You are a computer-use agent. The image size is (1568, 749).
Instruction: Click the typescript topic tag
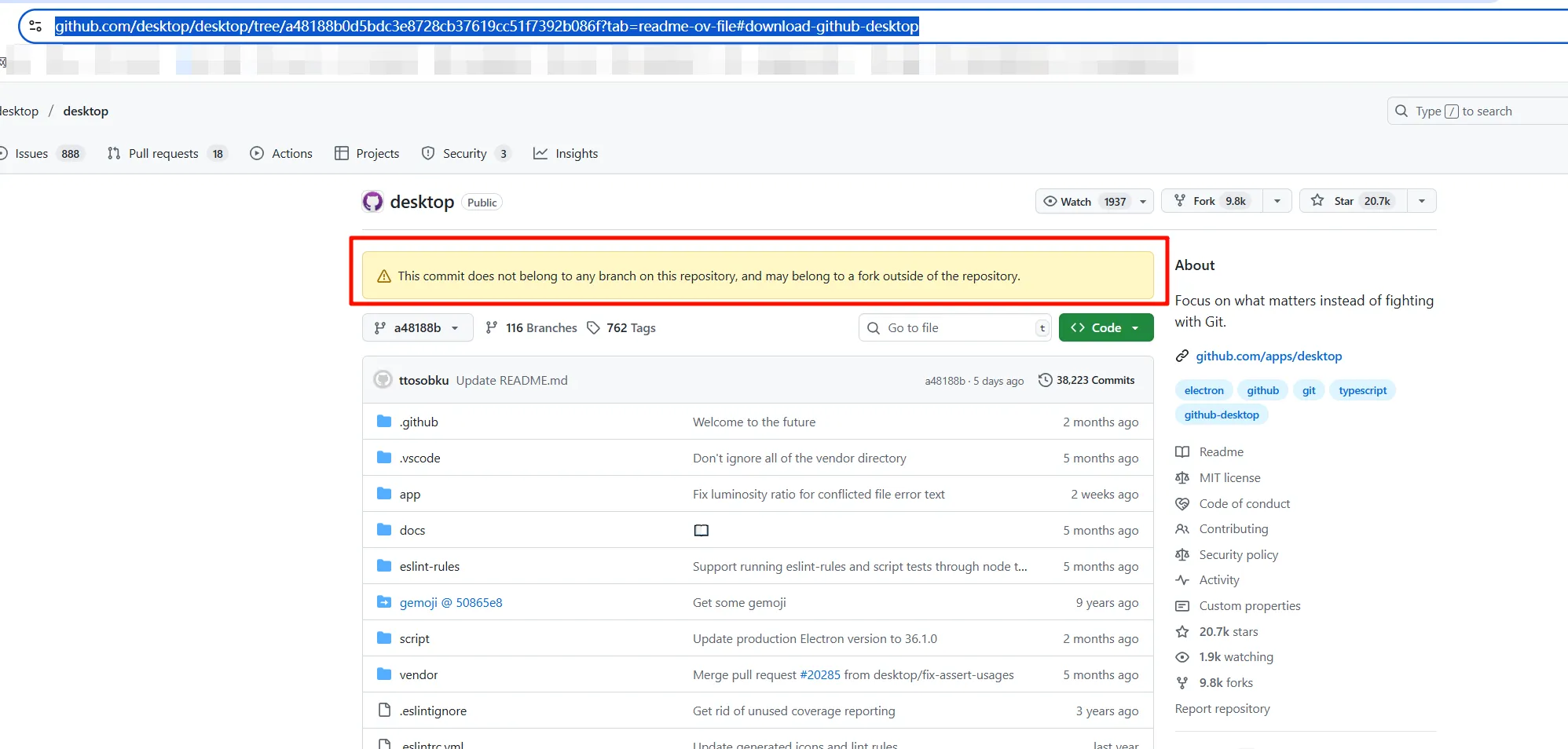coord(1362,390)
